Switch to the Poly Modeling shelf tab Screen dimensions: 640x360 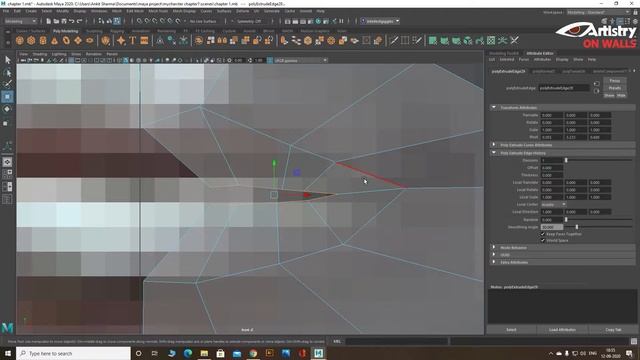pos(65,31)
